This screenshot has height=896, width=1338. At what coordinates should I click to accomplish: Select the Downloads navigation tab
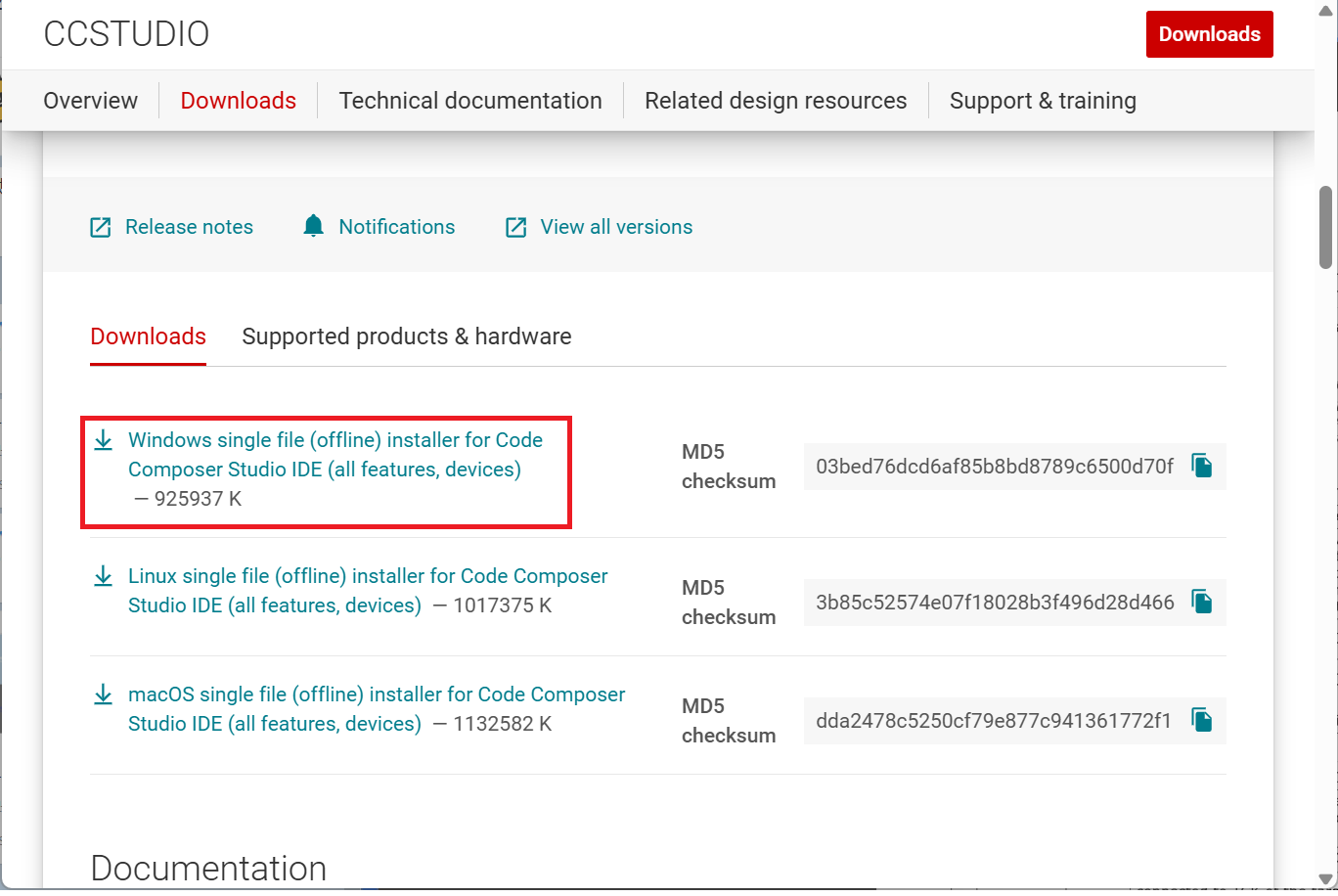point(239,101)
